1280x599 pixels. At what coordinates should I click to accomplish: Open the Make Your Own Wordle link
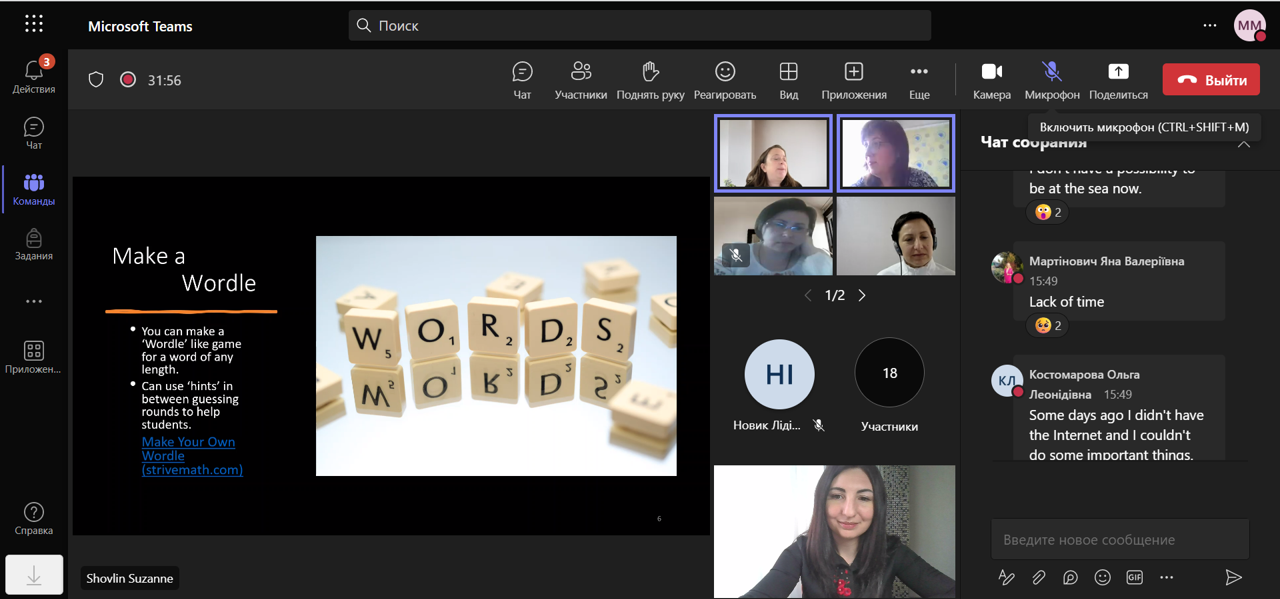[191, 455]
